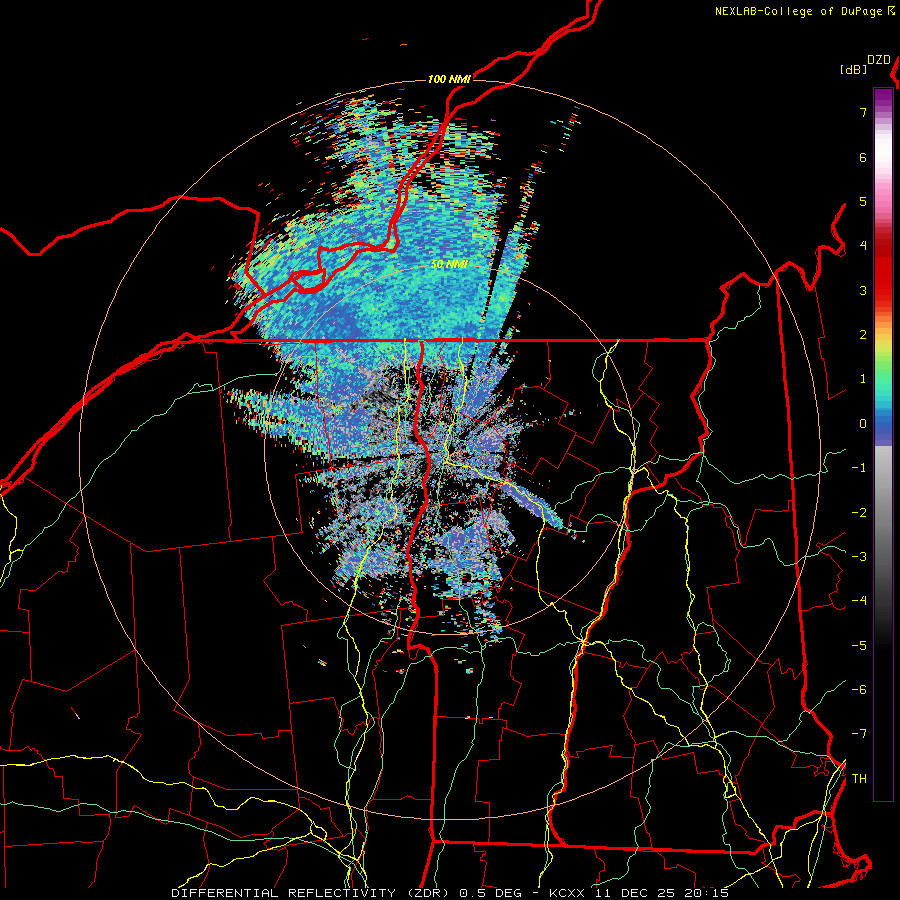Click the -6 value on the color scale
The height and width of the screenshot is (900, 900).
pos(859,690)
